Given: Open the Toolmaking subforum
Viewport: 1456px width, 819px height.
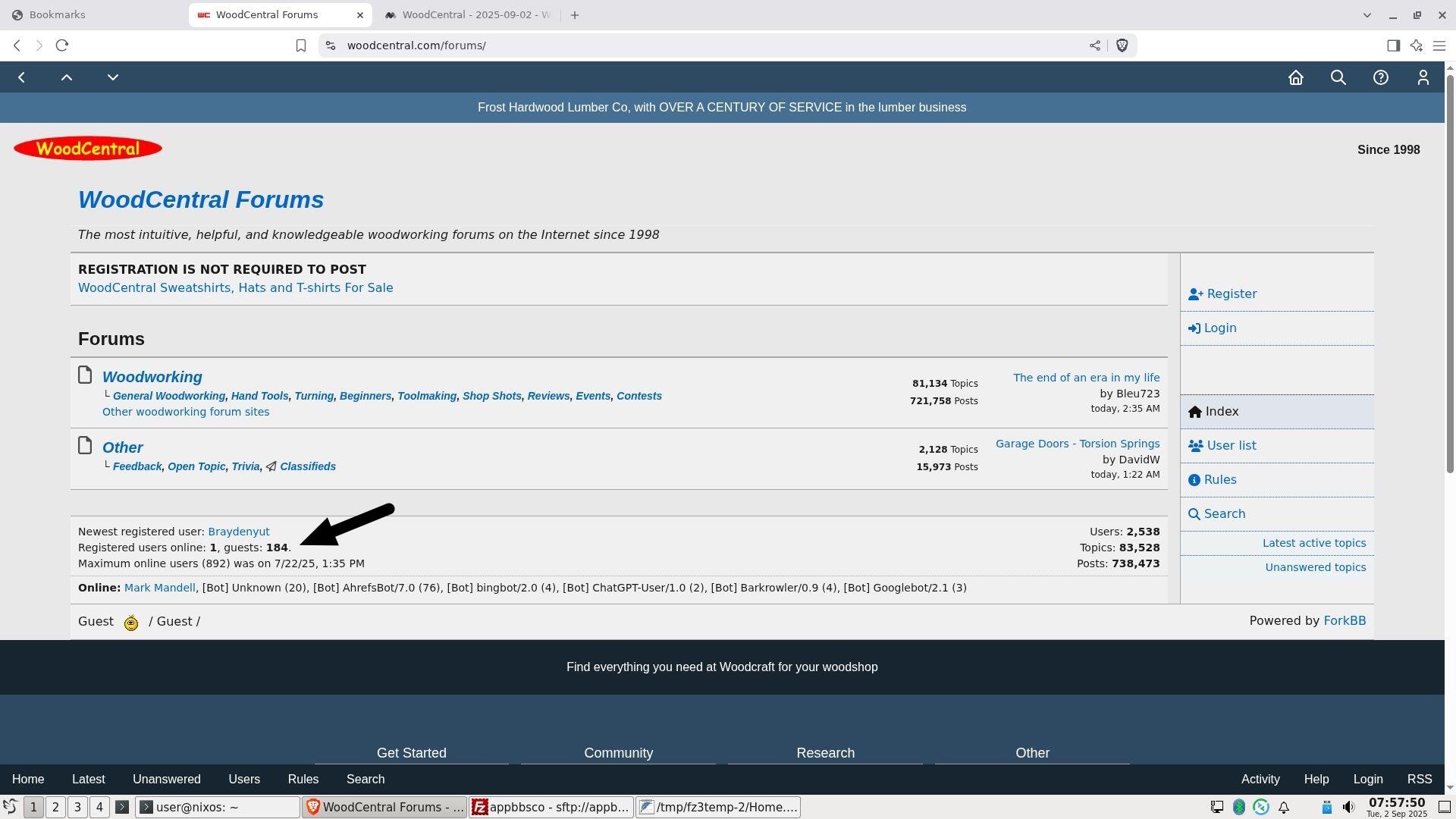Looking at the screenshot, I should (x=427, y=396).
